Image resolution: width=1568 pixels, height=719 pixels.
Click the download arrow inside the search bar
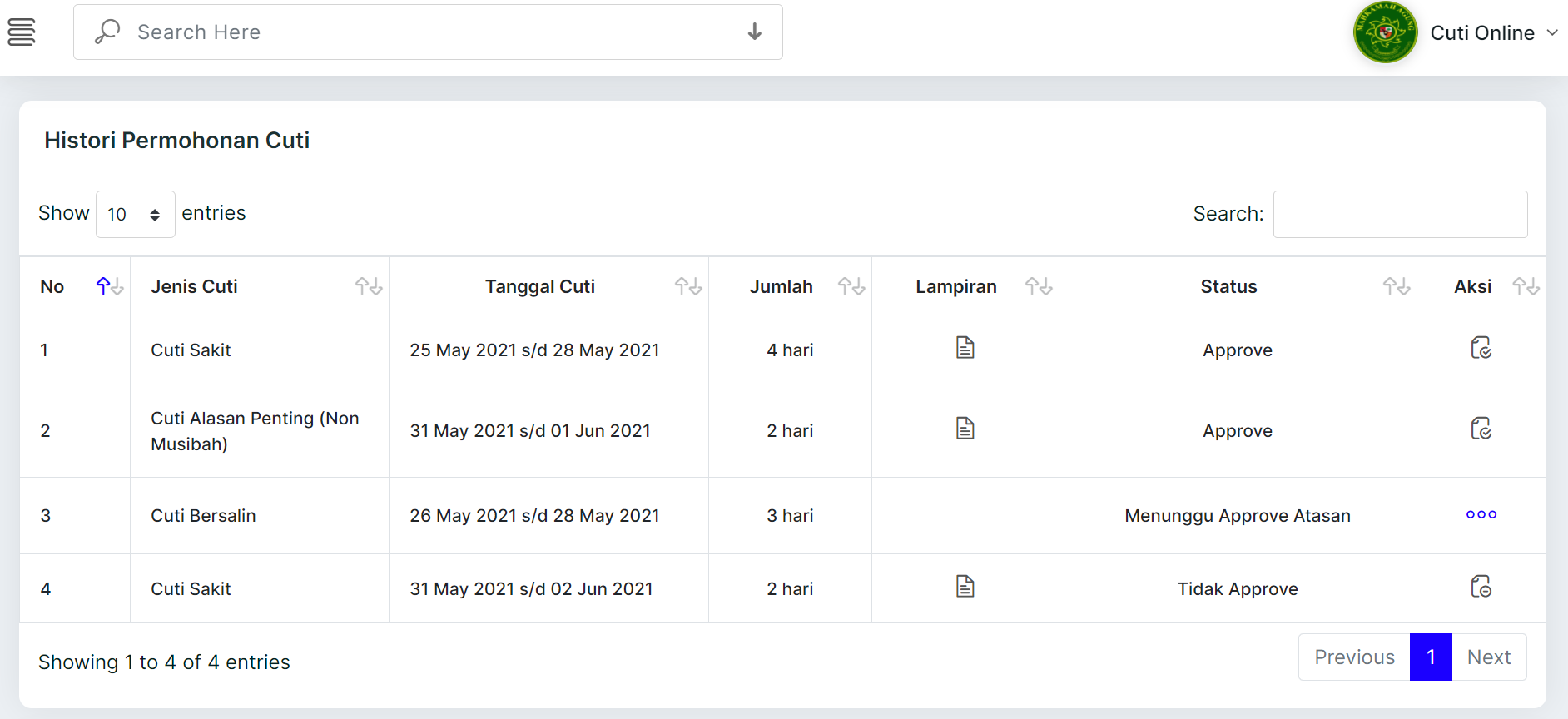click(x=753, y=32)
